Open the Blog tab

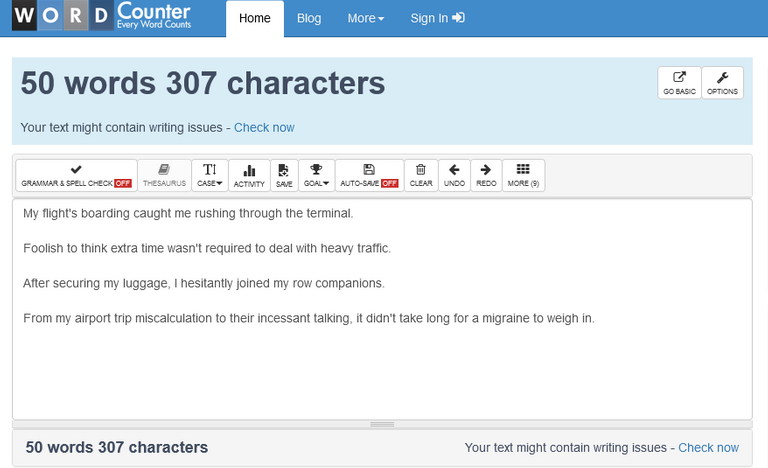pyautogui.click(x=309, y=19)
